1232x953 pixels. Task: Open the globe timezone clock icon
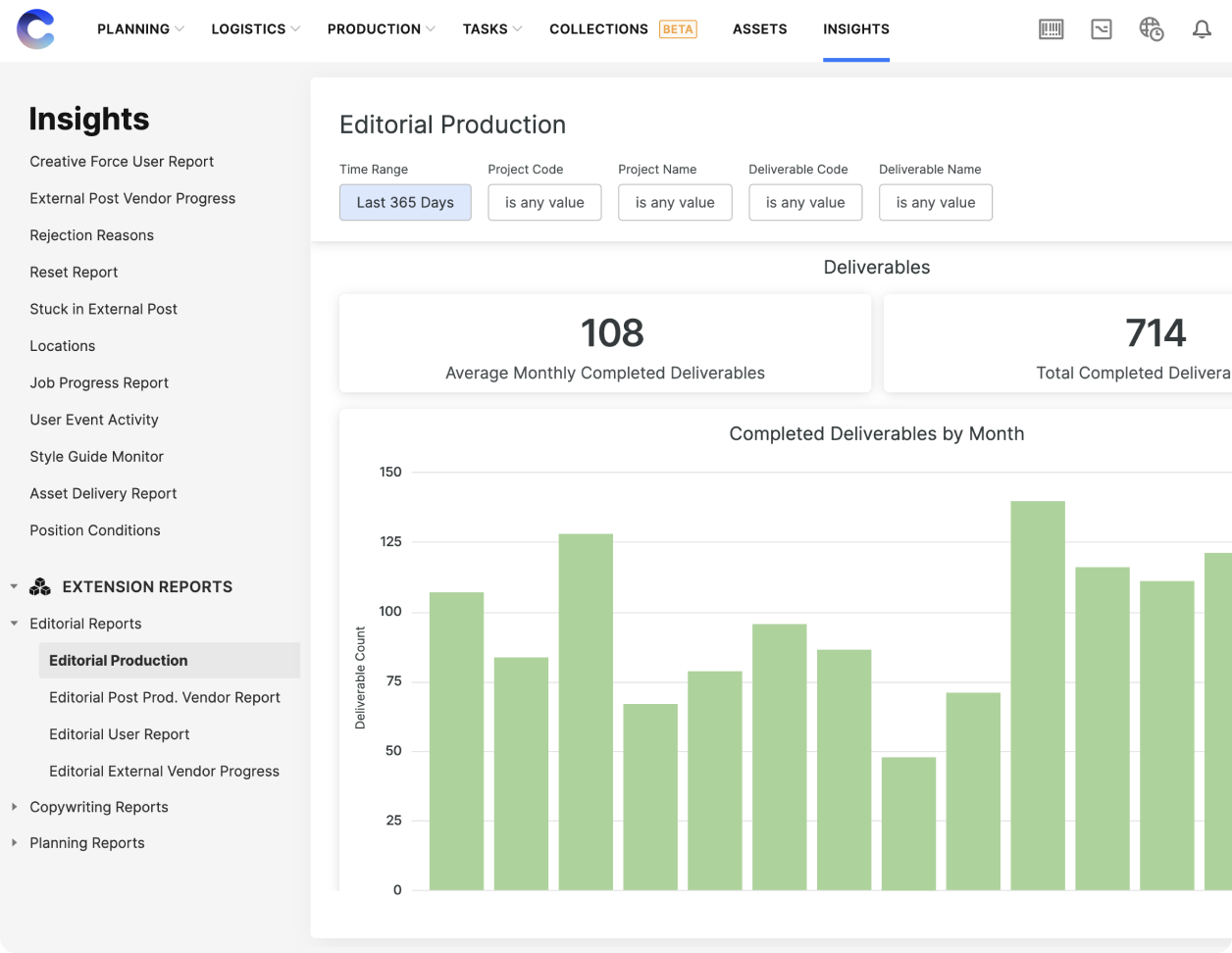click(x=1151, y=29)
